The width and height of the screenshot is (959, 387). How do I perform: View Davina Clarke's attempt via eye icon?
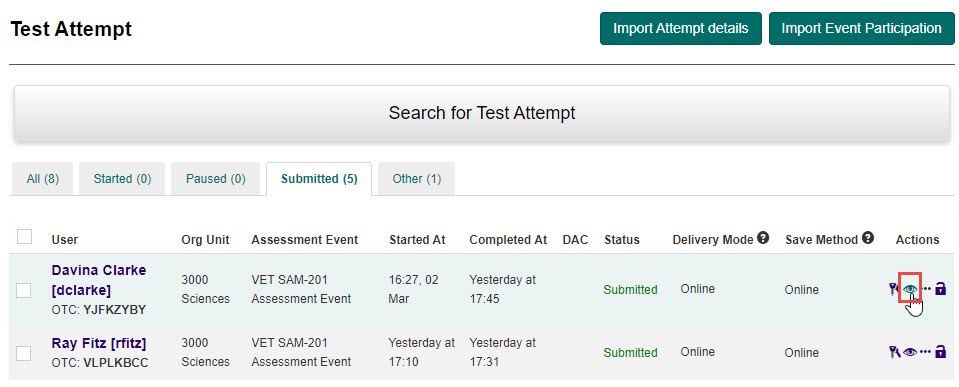[910, 289]
